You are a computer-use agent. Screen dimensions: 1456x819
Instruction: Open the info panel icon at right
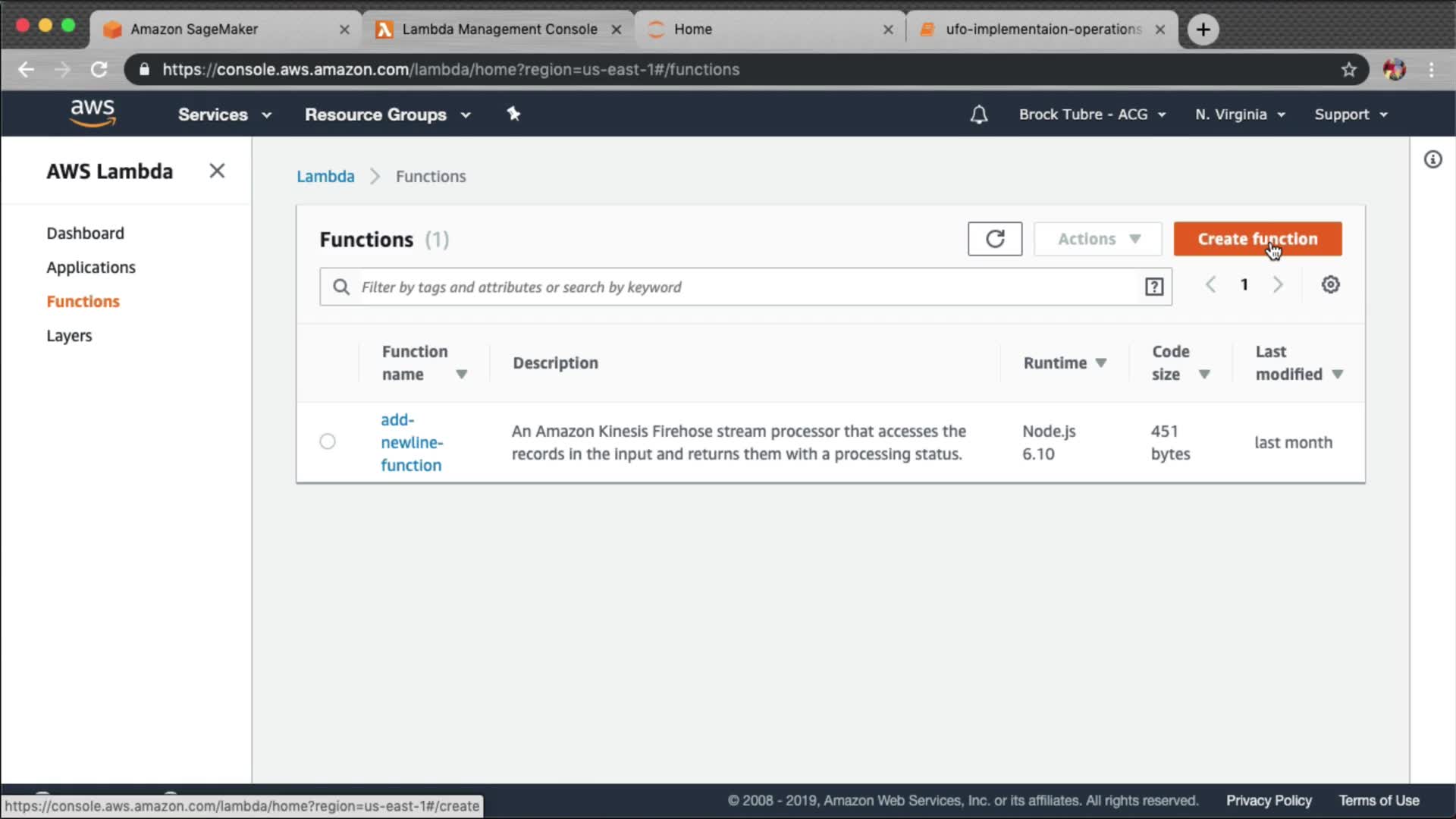pyautogui.click(x=1432, y=159)
